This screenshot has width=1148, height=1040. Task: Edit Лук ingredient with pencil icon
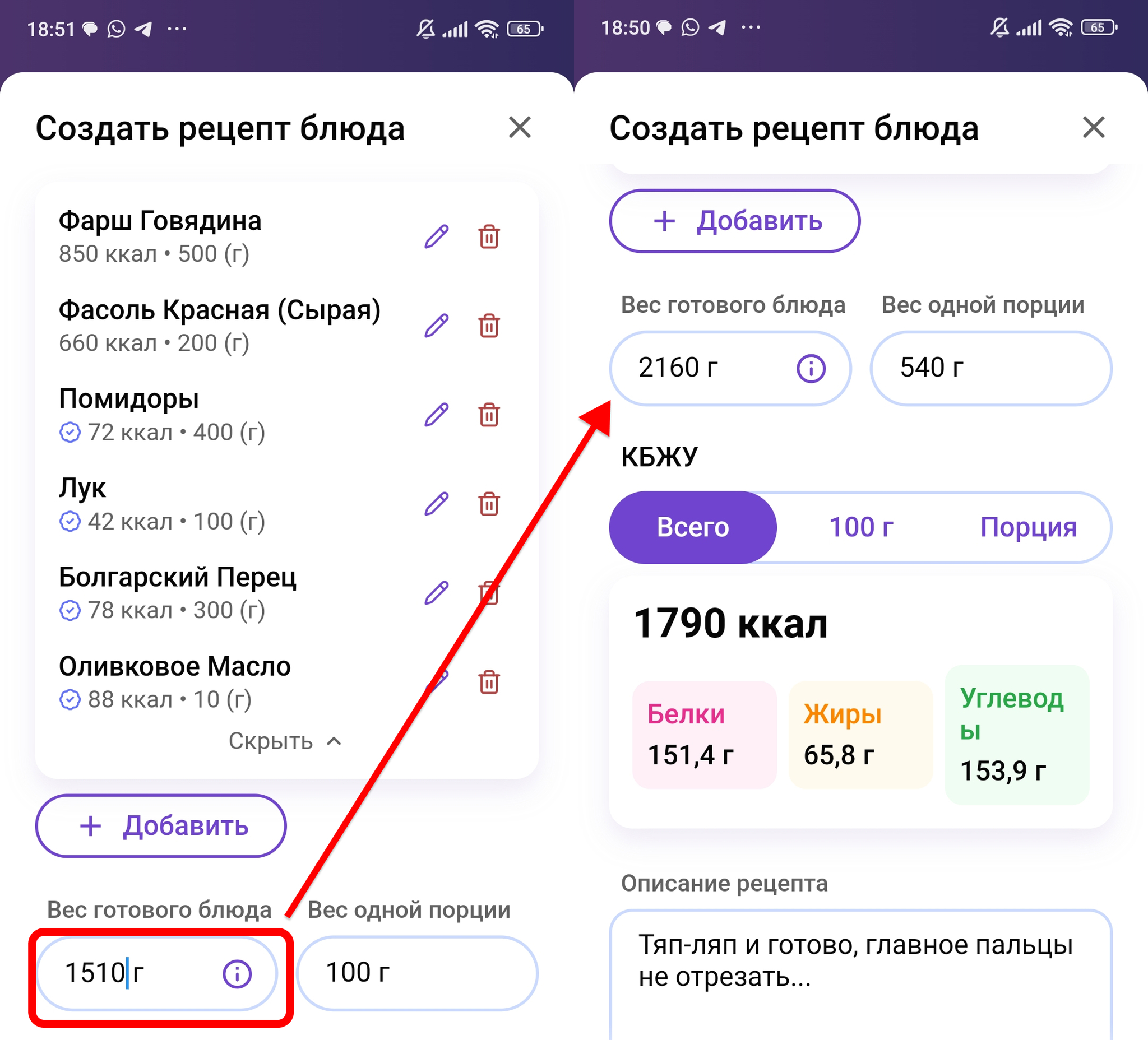(436, 504)
